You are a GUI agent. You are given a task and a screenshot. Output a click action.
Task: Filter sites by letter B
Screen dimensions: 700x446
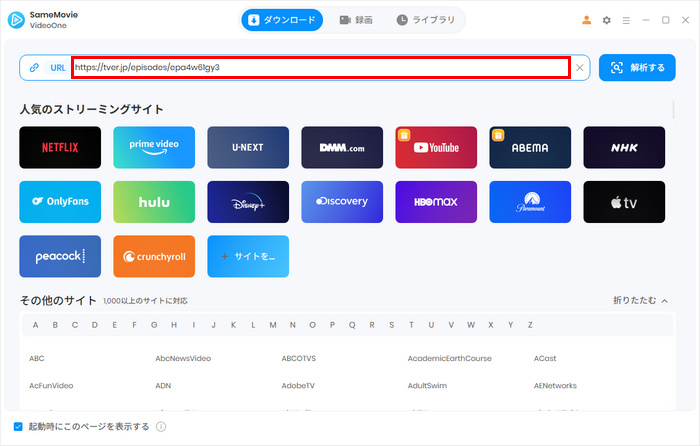(55, 325)
